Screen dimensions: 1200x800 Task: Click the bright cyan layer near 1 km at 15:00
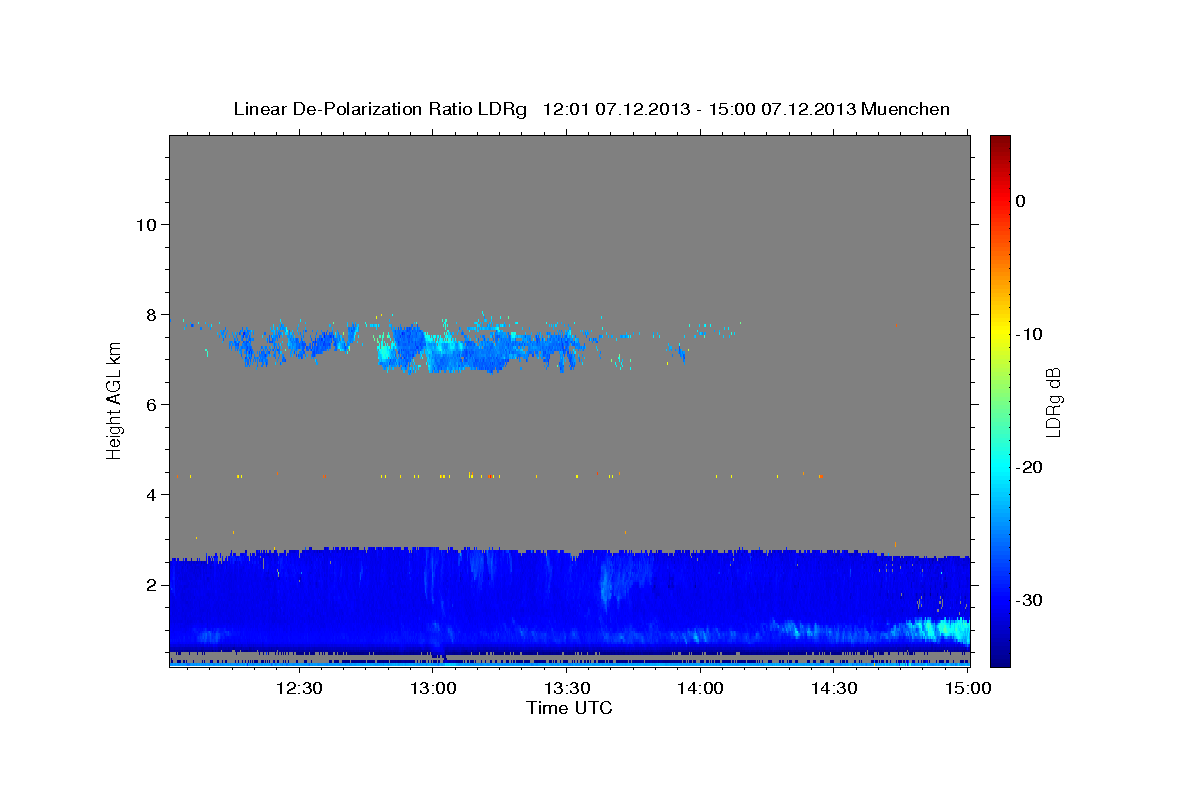[940, 629]
